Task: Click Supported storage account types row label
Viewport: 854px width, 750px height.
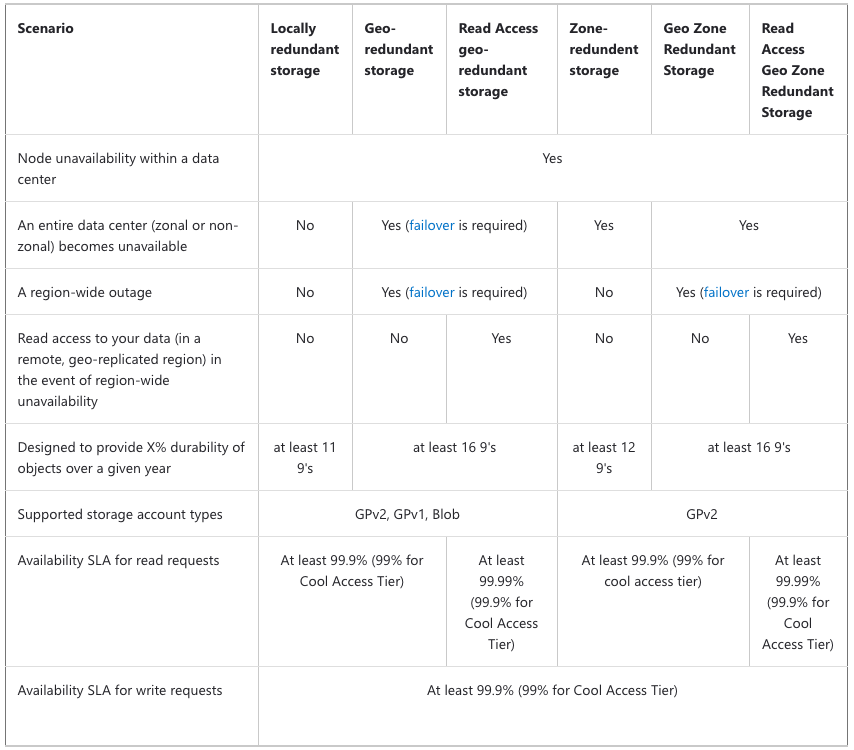Action: [120, 515]
